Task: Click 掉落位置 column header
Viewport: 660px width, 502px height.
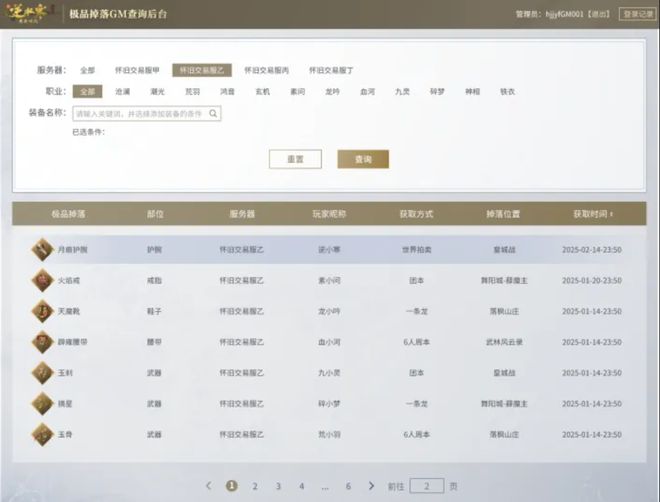Action: (503, 214)
